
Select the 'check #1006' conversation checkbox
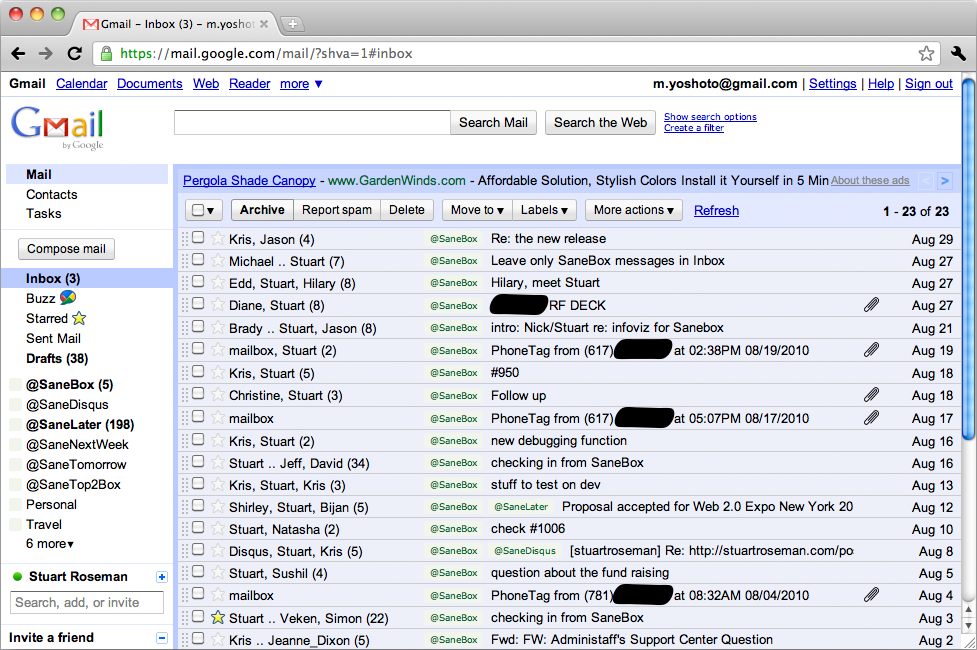tap(198, 528)
